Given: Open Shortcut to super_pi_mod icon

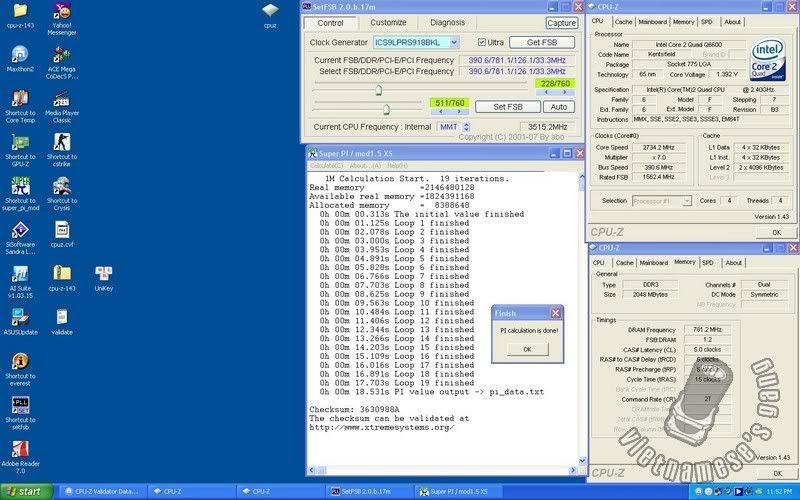Looking at the screenshot, I should coord(20,194).
